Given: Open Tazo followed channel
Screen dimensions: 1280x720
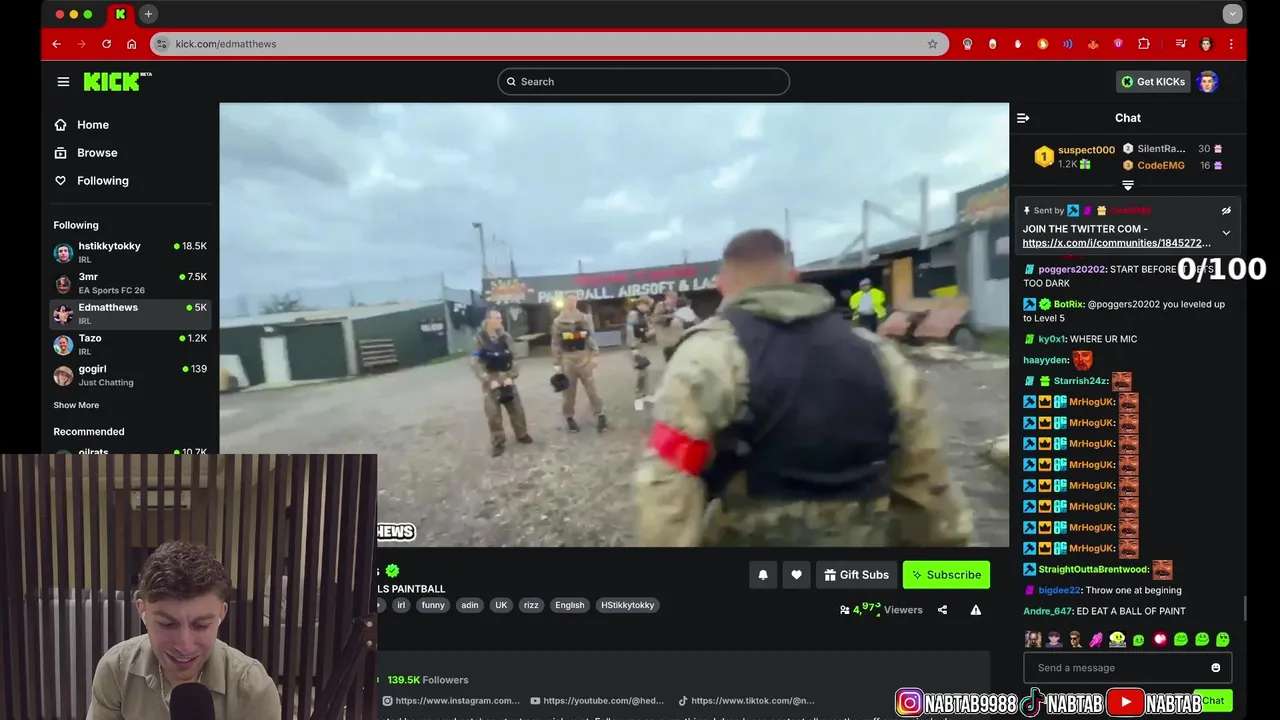Looking at the screenshot, I should 130,344.
